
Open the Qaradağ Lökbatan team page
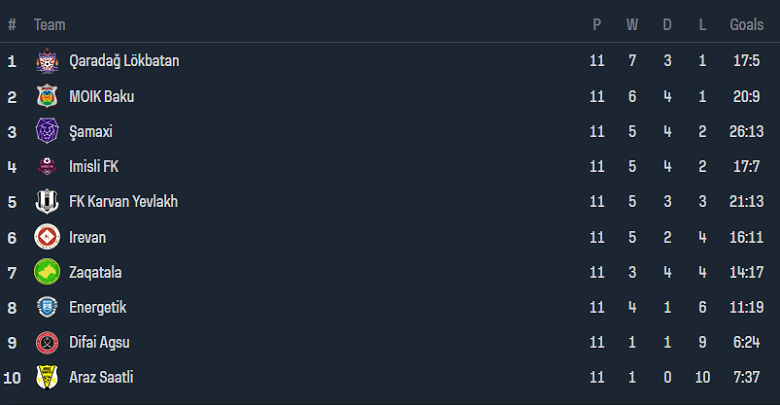point(124,61)
